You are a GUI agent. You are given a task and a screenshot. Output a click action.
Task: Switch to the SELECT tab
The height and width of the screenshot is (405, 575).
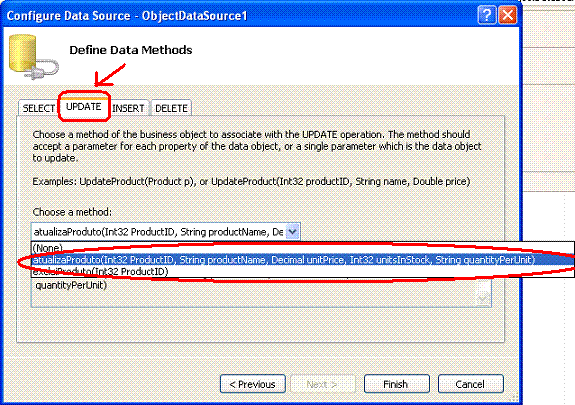point(39,108)
